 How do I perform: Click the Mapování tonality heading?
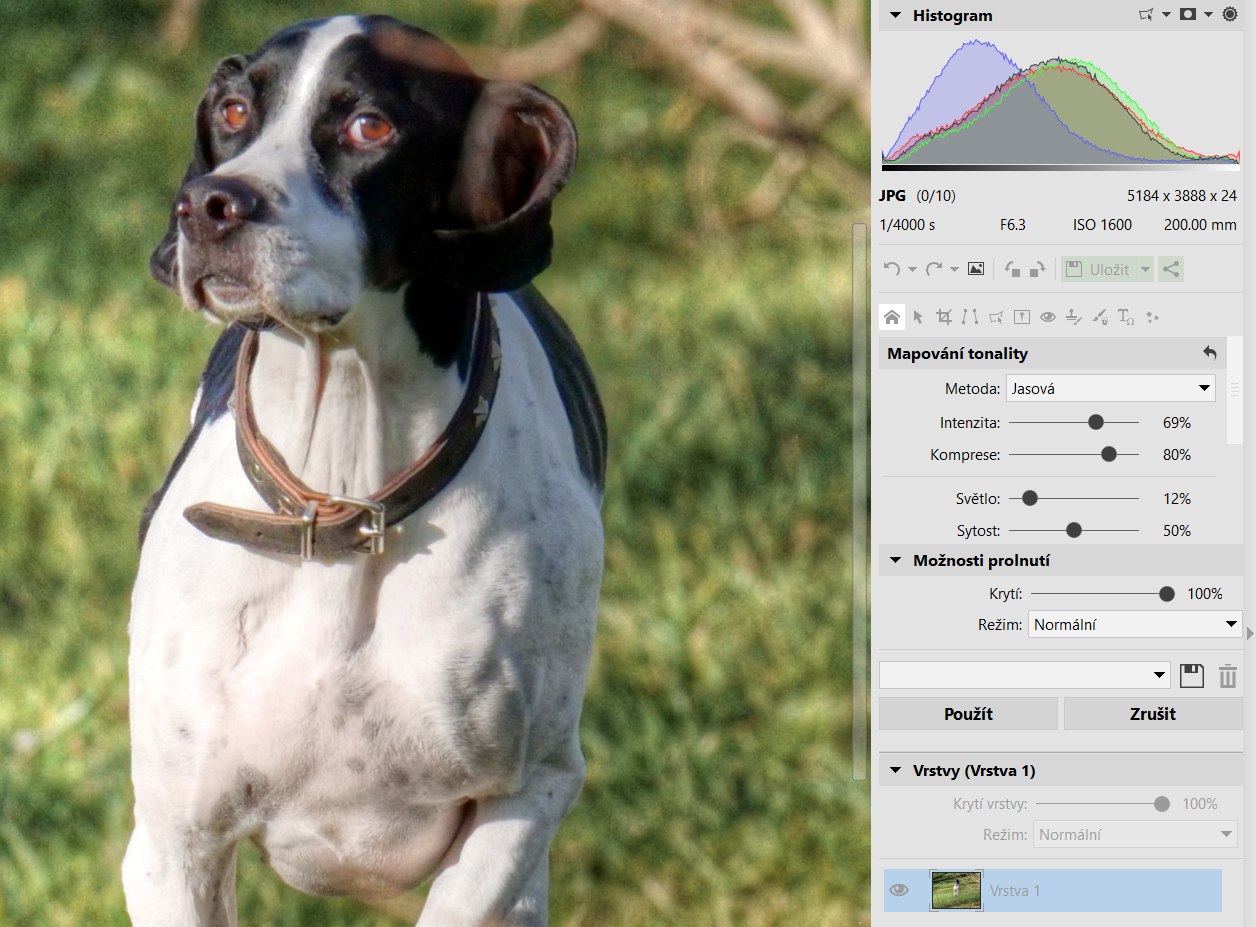[957, 353]
